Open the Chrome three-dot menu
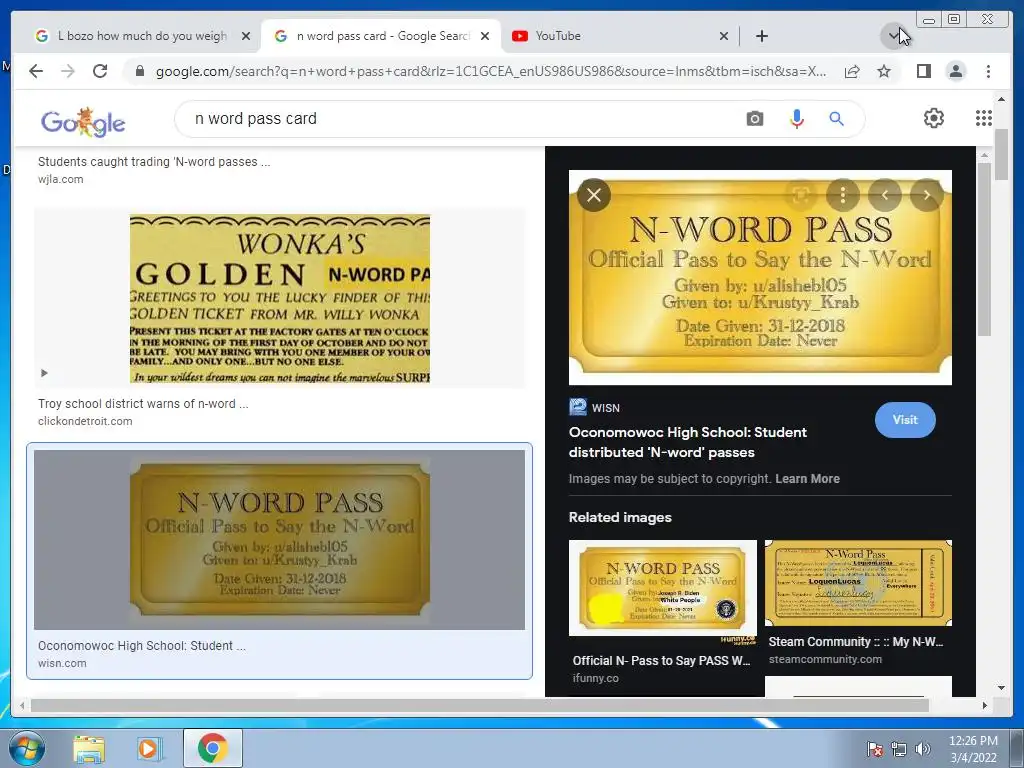 tap(988, 71)
